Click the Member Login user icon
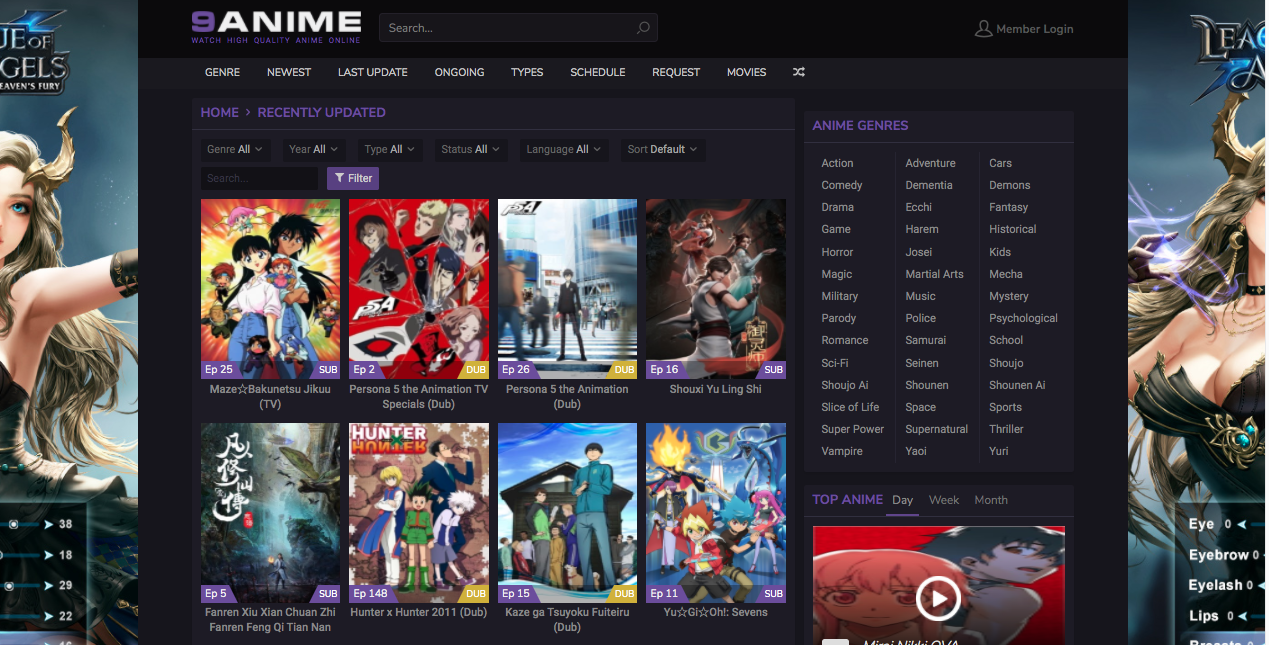Image resolution: width=1269 pixels, height=645 pixels. [x=984, y=29]
